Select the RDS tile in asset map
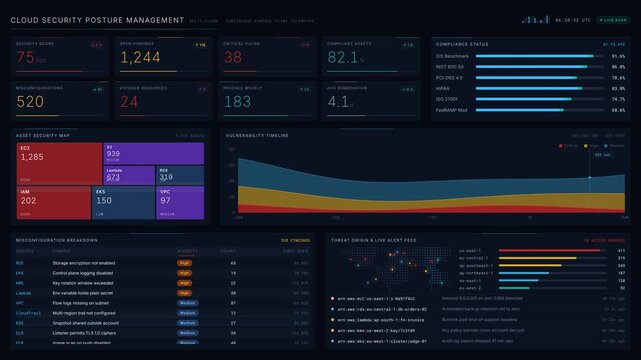641x360 pixels. pyautogui.click(x=180, y=175)
